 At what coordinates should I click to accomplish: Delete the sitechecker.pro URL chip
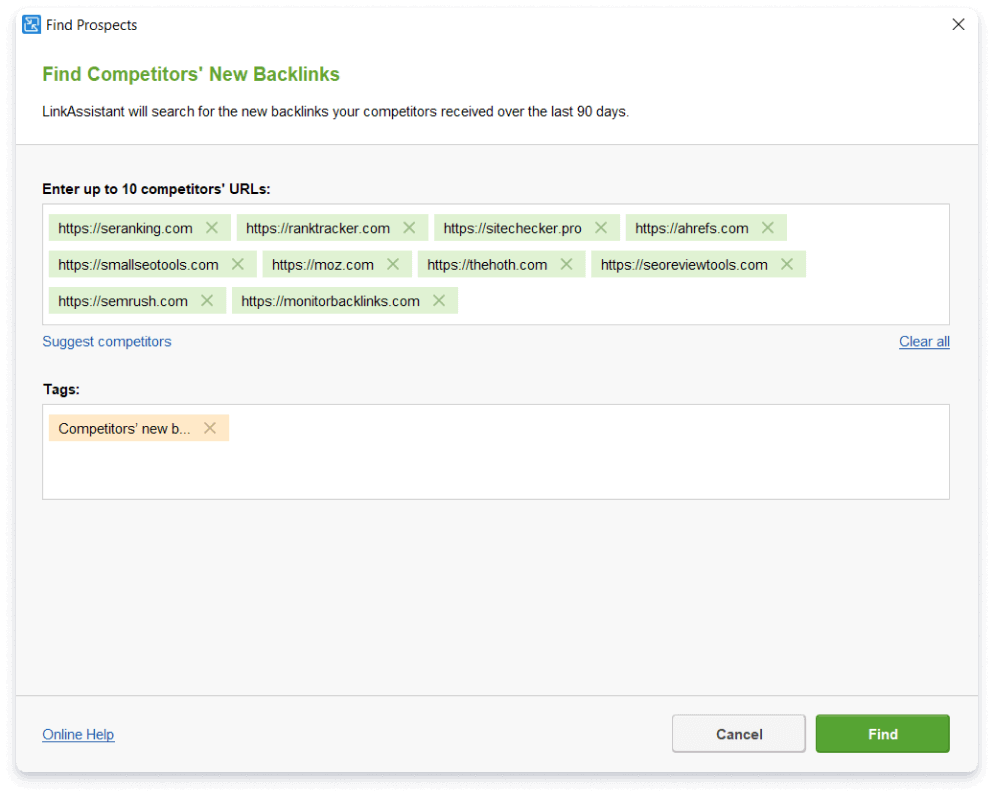pyautogui.click(x=601, y=228)
